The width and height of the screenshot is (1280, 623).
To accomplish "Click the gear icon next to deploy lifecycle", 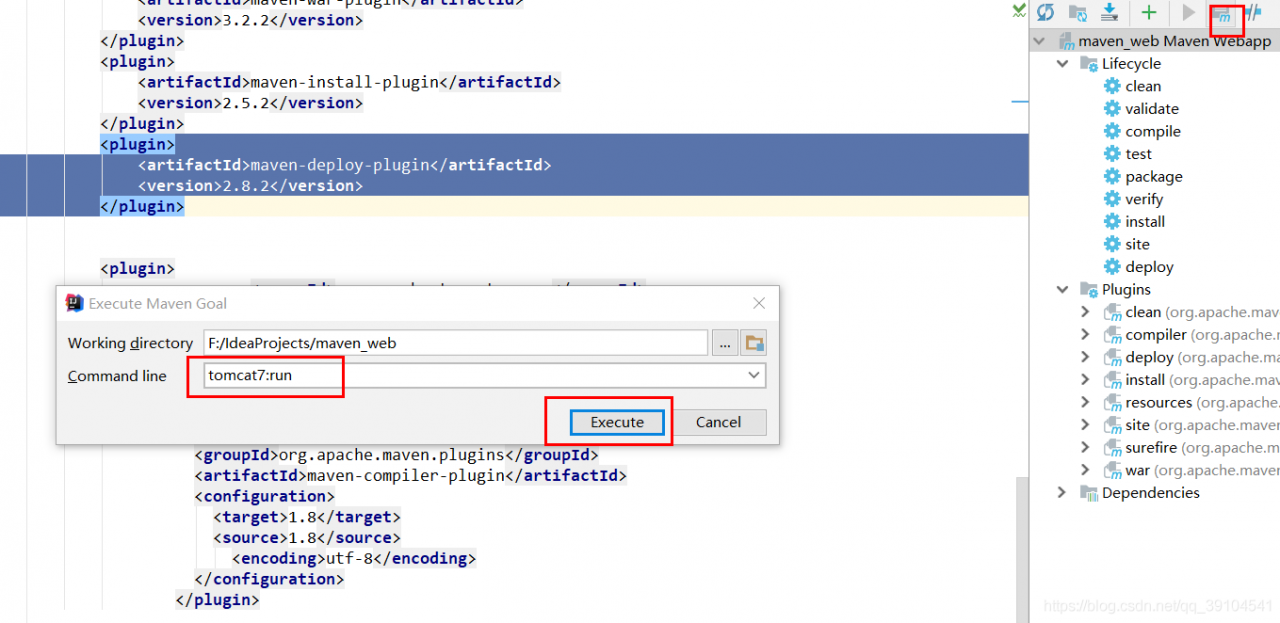I will 1112,267.
